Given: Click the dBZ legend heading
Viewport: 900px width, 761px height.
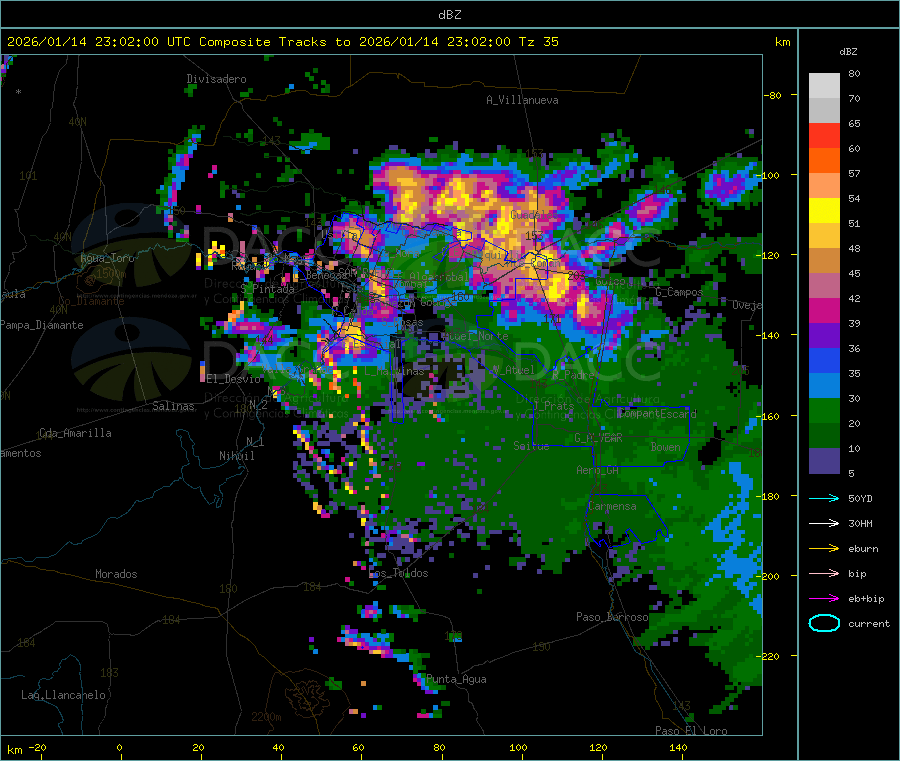Looking at the screenshot, I should pos(848,52).
